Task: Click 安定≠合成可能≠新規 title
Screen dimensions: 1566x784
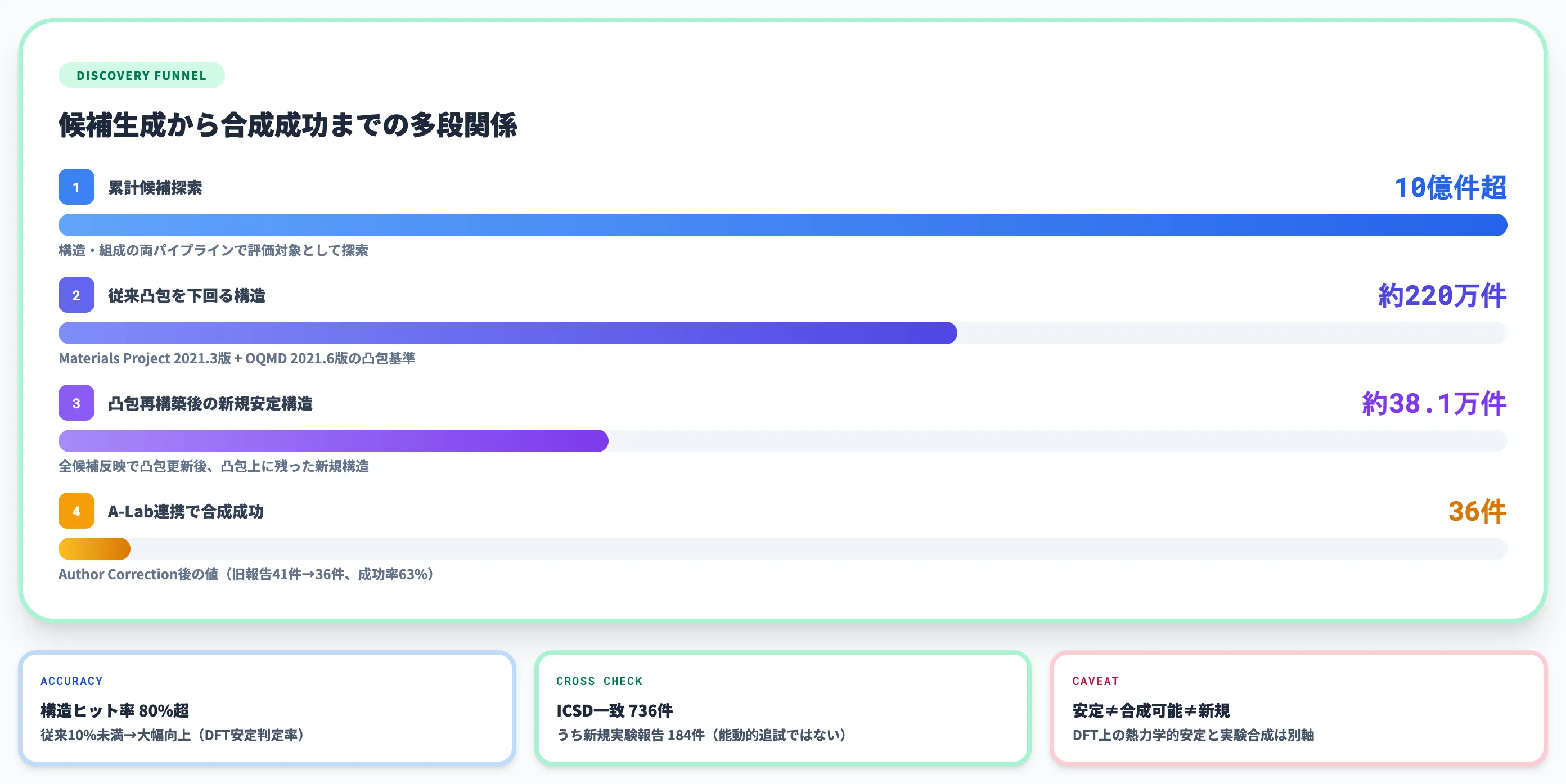Action: pyautogui.click(x=1151, y=710)
